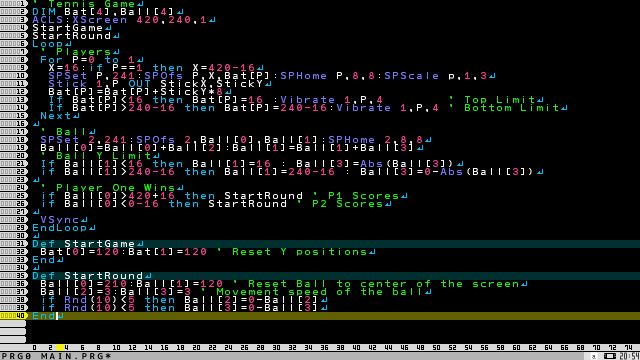Click the VSync command on line 28
Image resolution: width=640 pixels, height=360 pixels.
coord(60,220)
